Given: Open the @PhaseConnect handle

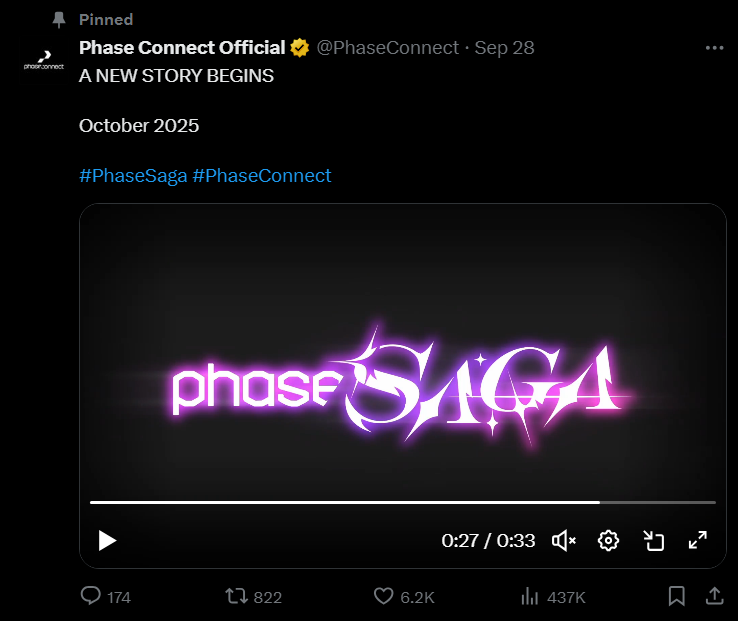Looking at the screenshot, I should [387, 48].
